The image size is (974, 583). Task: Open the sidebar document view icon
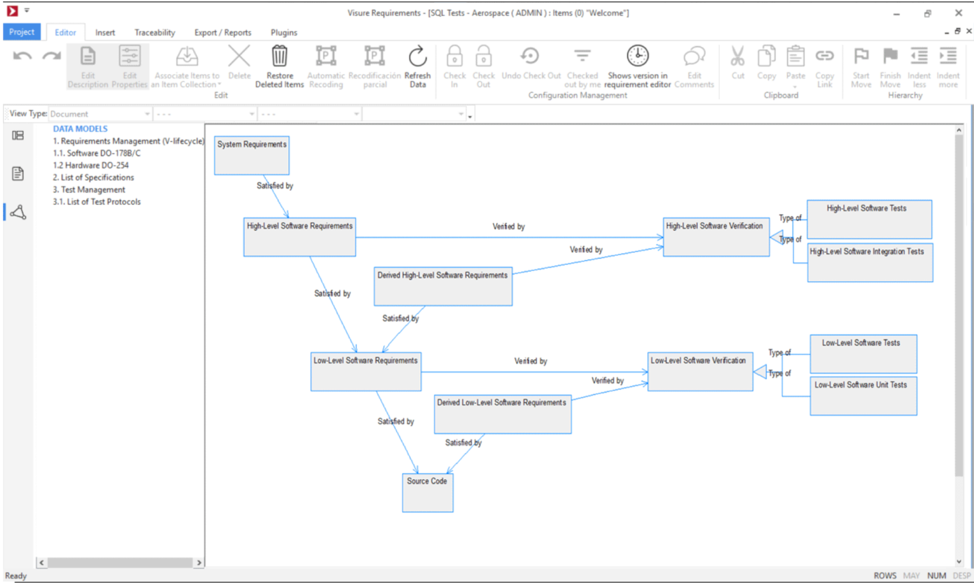point(18,174)
